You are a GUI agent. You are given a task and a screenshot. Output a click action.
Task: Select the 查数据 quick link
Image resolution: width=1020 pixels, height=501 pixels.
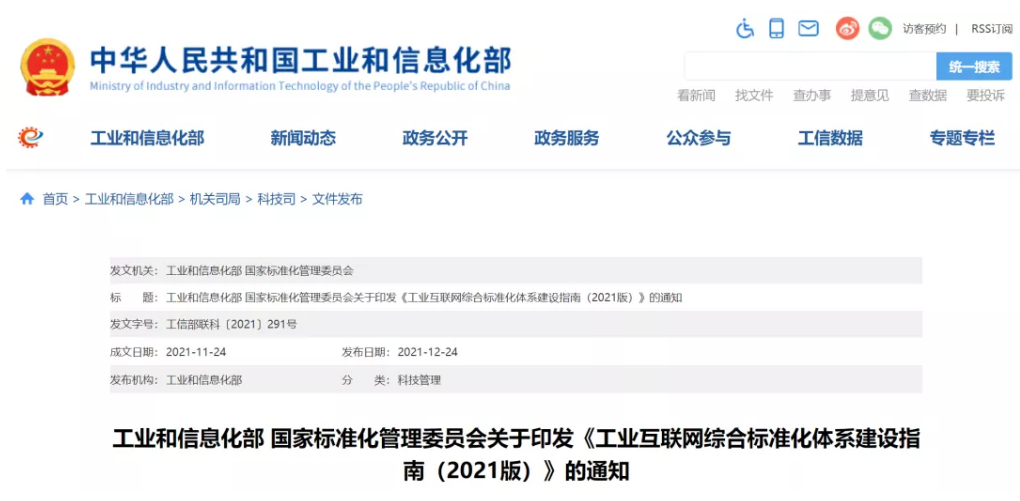coord(927,95)
